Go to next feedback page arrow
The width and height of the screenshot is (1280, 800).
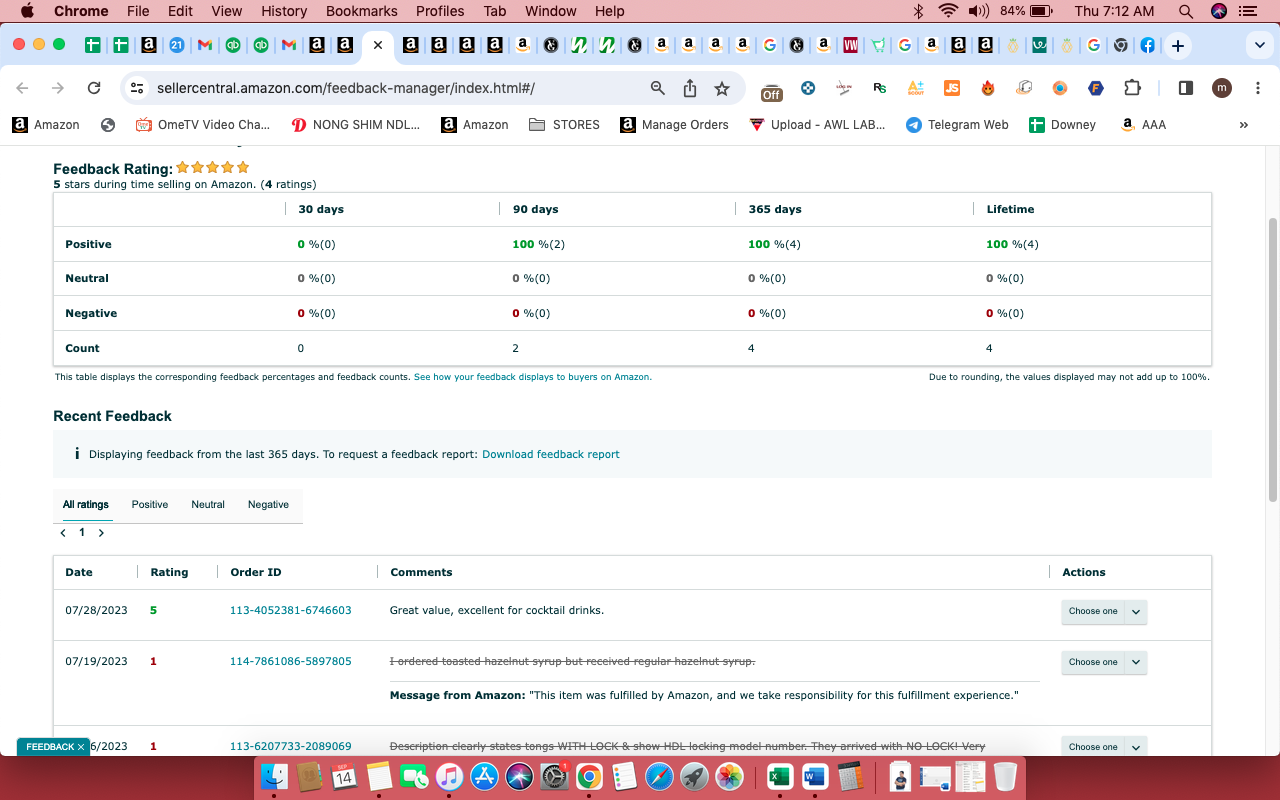coord(101,533)
